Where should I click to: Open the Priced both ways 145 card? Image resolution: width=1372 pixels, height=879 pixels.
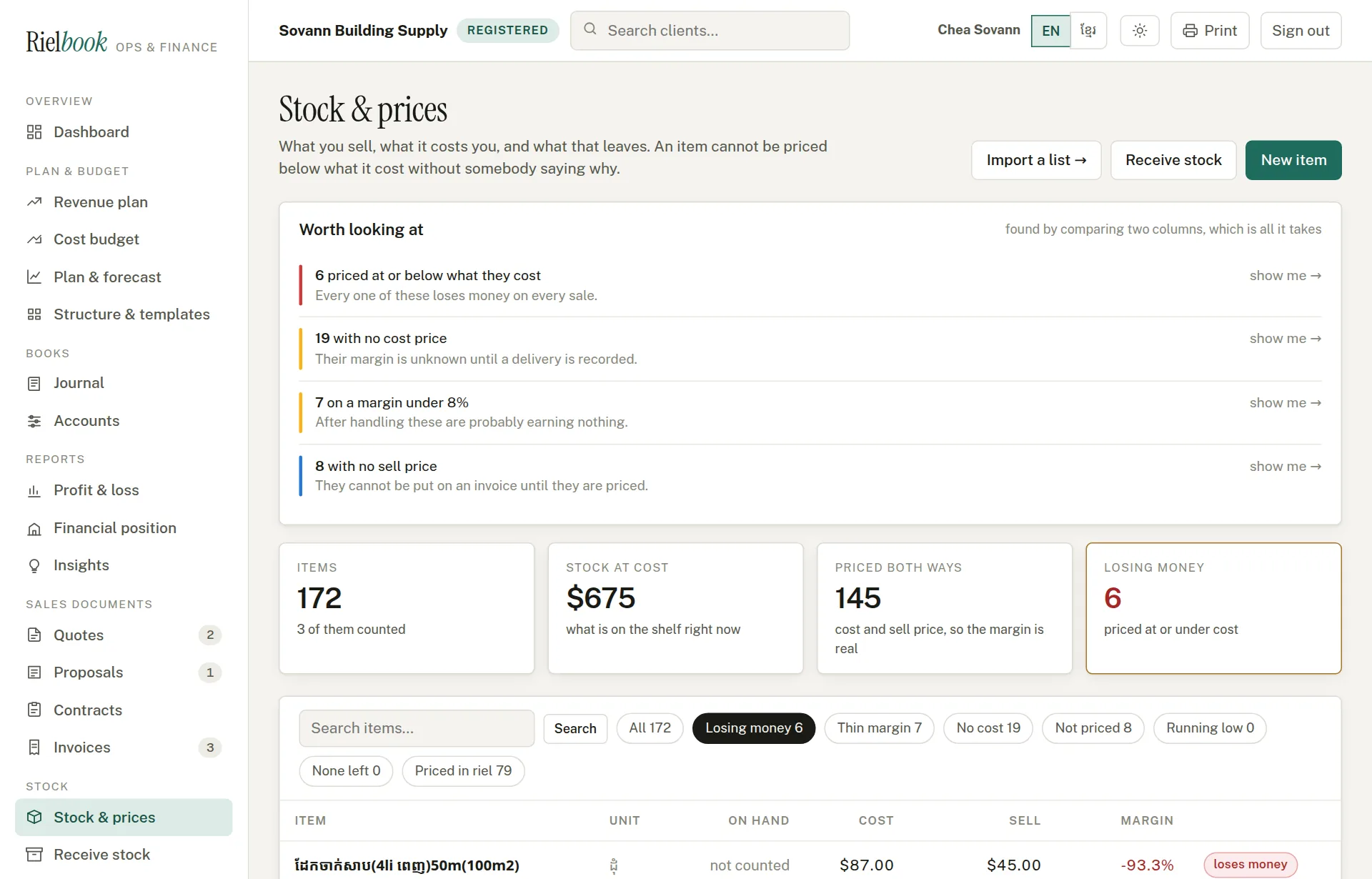945,608
